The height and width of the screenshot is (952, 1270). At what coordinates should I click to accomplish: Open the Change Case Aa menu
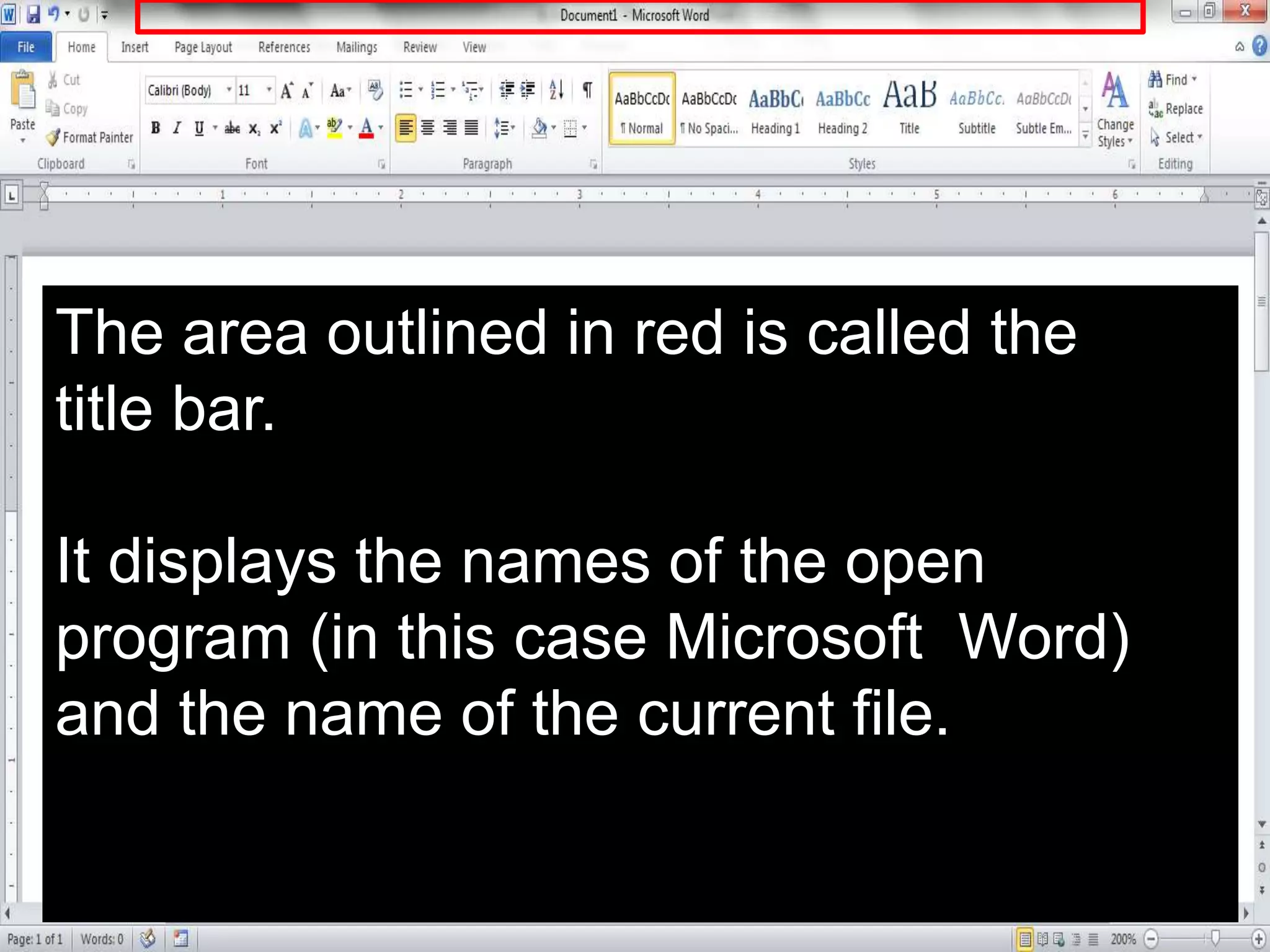tap(340, 91)
